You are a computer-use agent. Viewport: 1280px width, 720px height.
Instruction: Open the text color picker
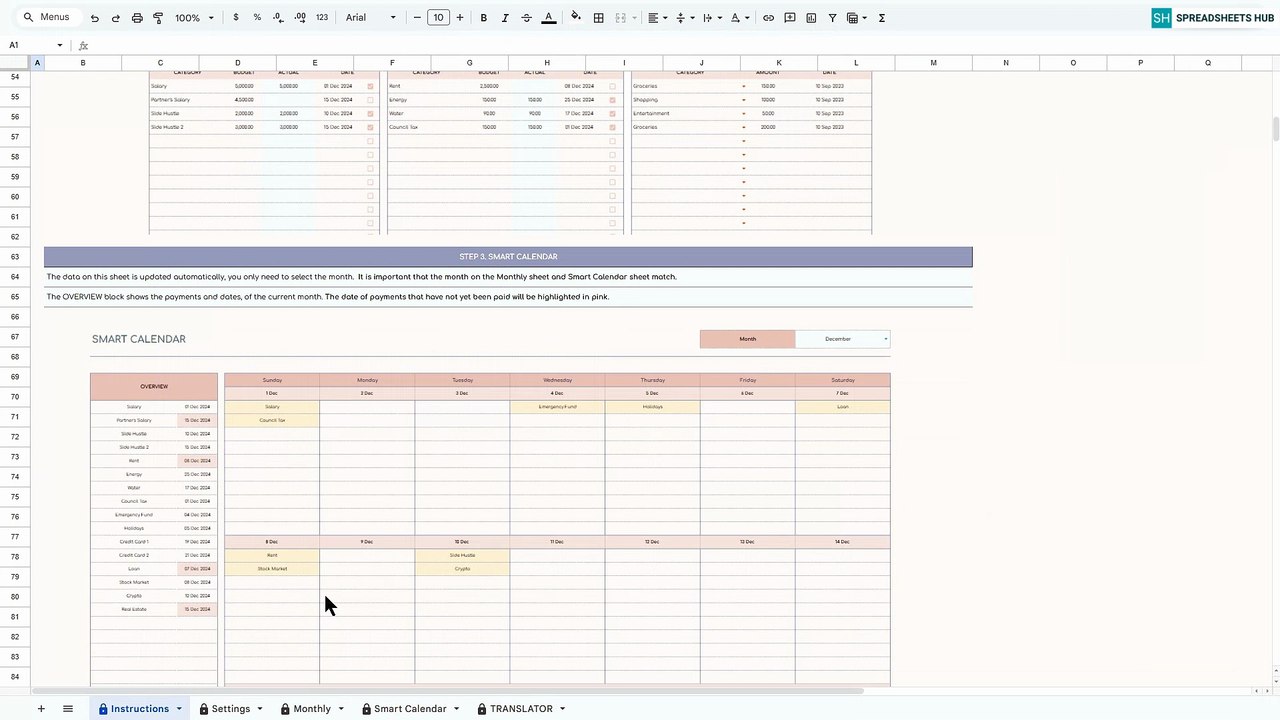549,18
